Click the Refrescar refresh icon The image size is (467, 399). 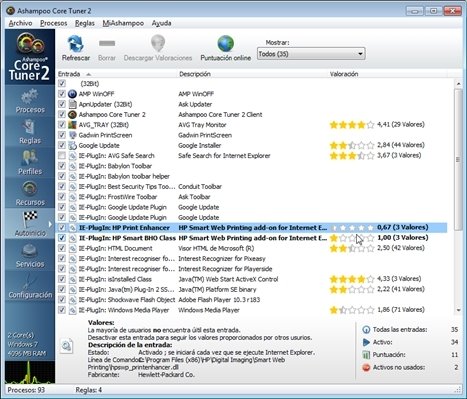(76, 44)
